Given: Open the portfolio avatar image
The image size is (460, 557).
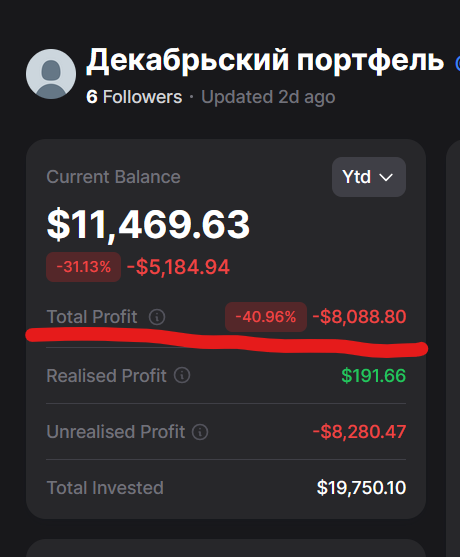Looking at the screenshot, I should coord(51,74).
